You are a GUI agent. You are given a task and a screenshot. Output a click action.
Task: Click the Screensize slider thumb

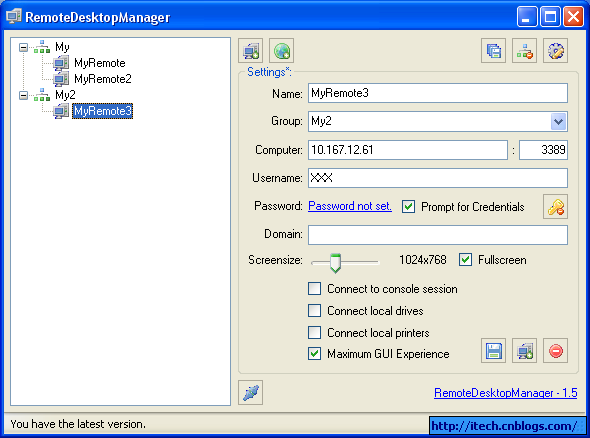tap(335, 263)
